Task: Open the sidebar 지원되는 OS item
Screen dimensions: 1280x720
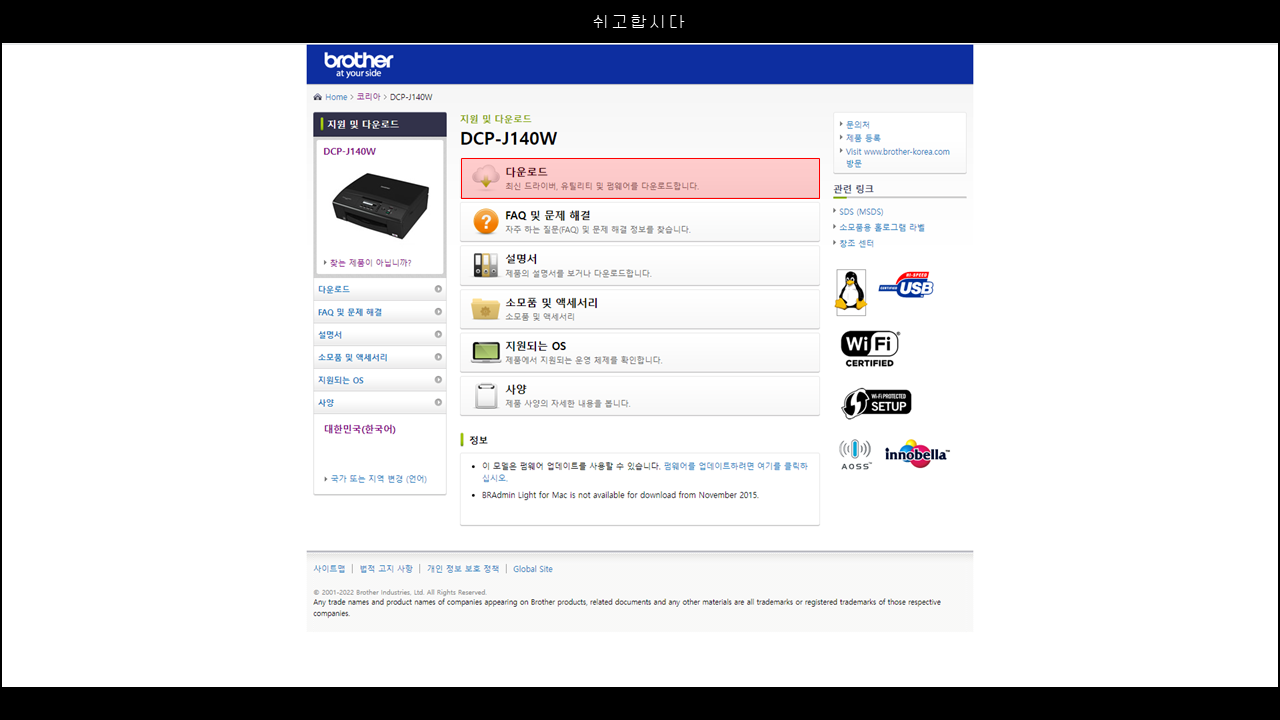Action: coord(380,380)
